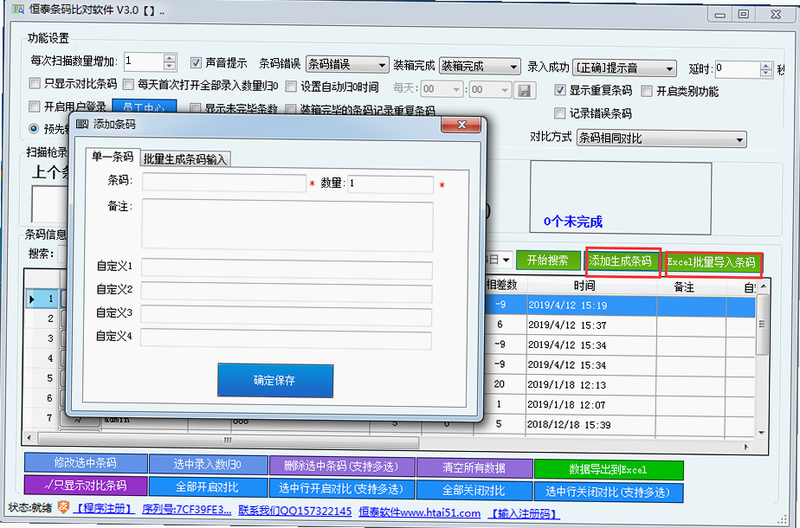Click the 确定保存 button
The image size is (800, 528).
coord(275,381)
